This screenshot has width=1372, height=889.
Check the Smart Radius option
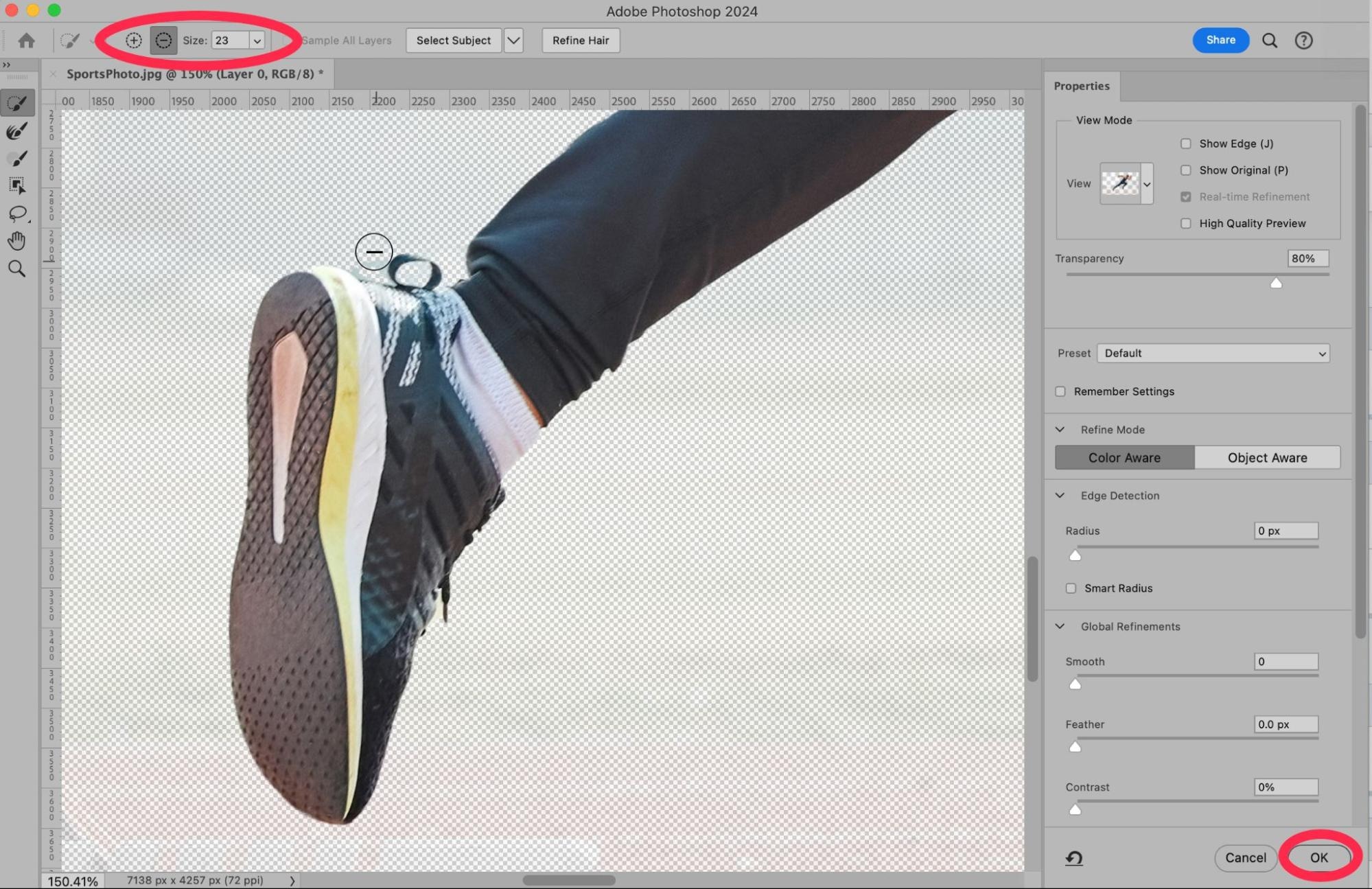[1071, 588]
